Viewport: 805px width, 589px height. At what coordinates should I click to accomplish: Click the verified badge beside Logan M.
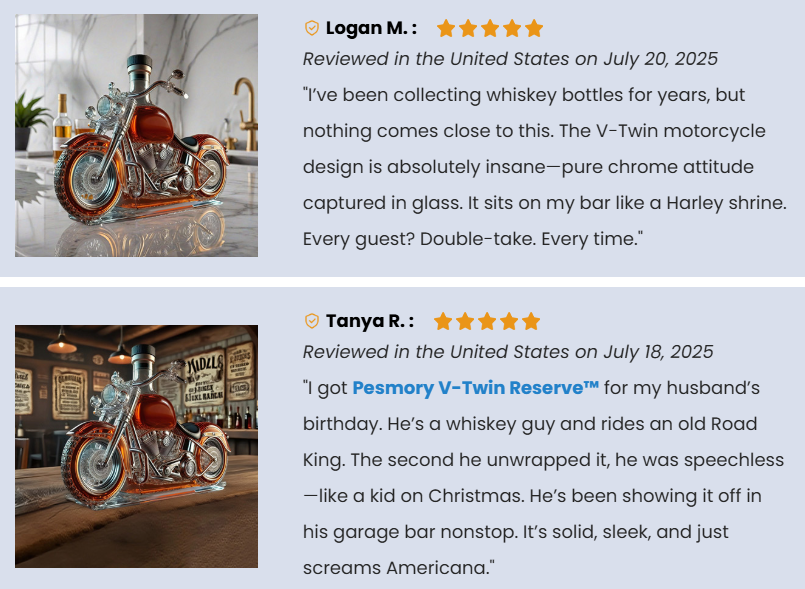pyautogui.click(x=311, y=28)
